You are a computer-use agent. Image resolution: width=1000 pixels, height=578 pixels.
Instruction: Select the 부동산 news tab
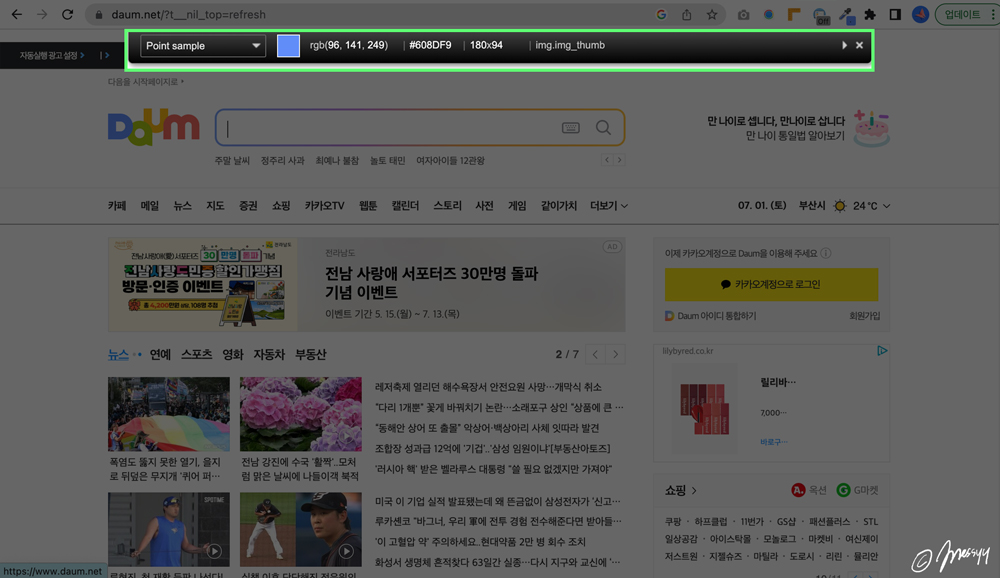pos(311,354)
